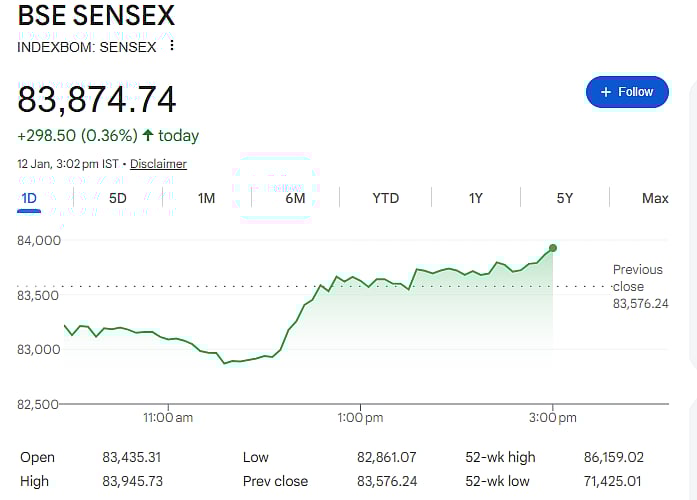Click the green endpoint dot on chart
This screenshot has height=500, width=697.
tap(553, 248)
